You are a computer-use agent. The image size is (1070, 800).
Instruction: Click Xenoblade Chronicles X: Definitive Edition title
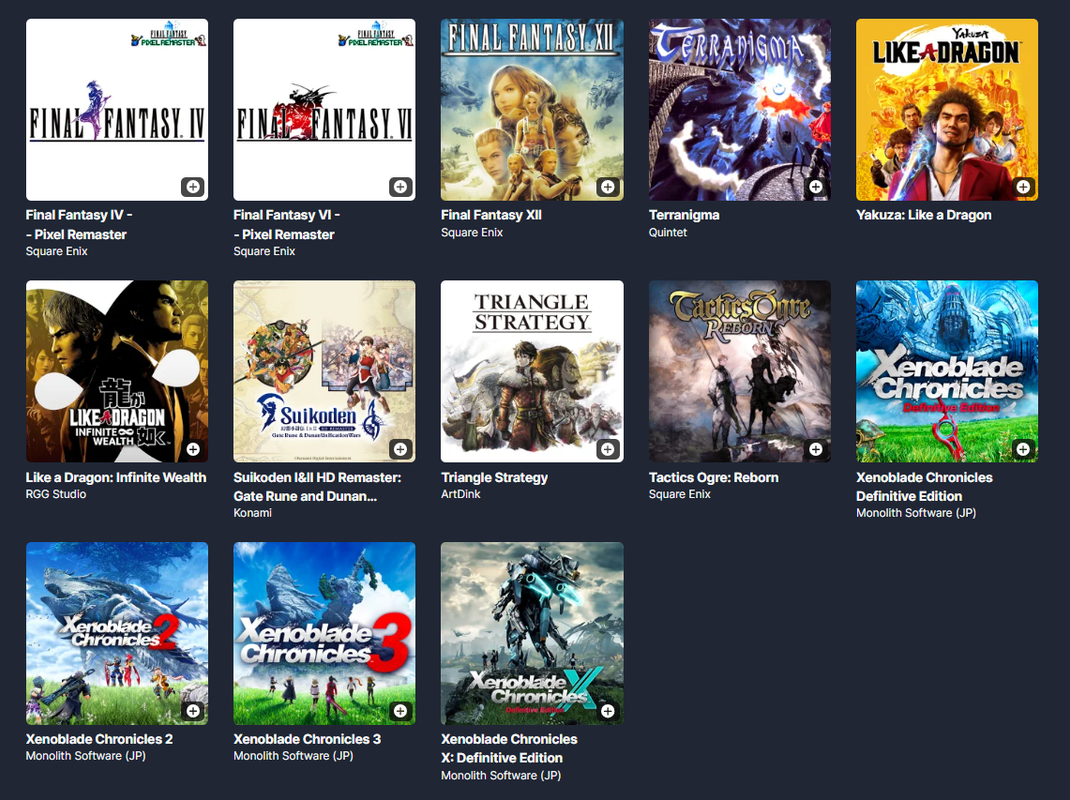509,749
